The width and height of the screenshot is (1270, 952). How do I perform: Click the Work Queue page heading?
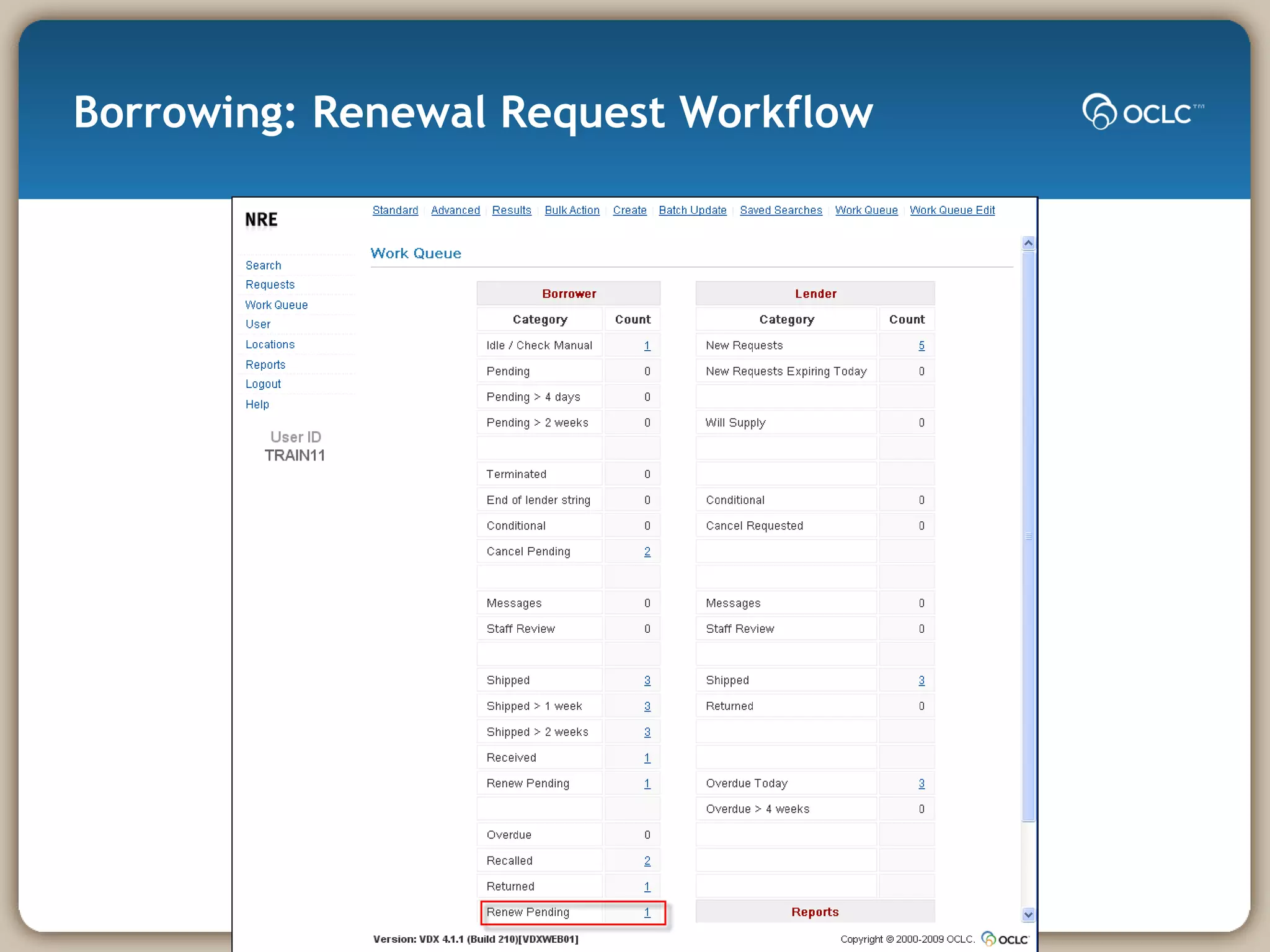click(x=415, y=253)
